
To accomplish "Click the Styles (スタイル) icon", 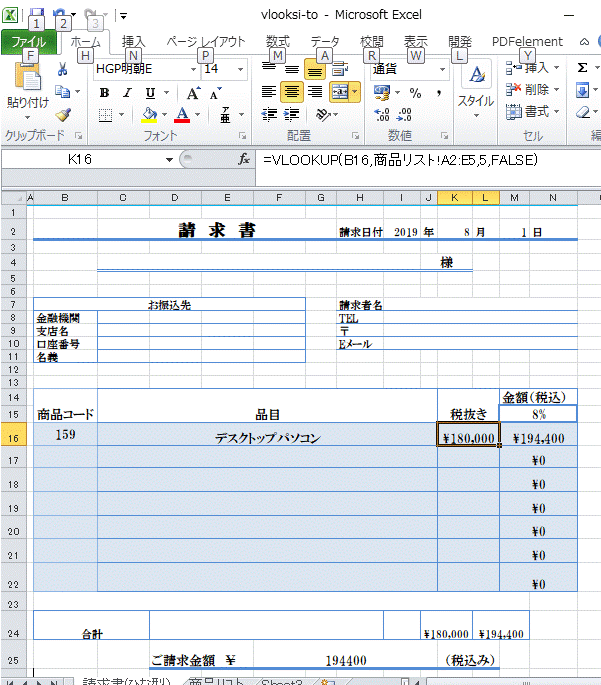I will point(476,88).
